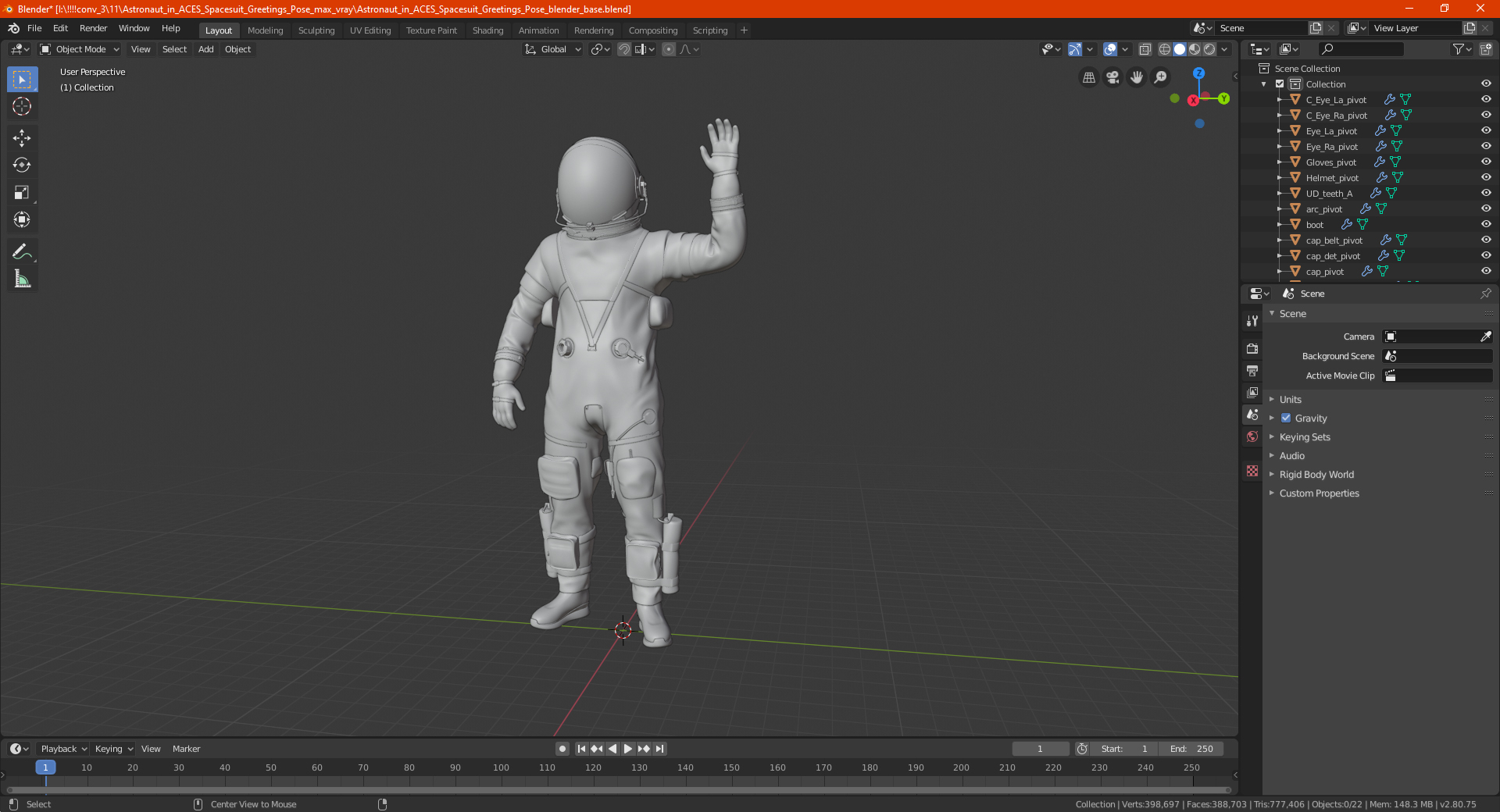Expand the Rigid Body World panel
Viewport: 1500px width, 812px height.
tap(1316, 474)
